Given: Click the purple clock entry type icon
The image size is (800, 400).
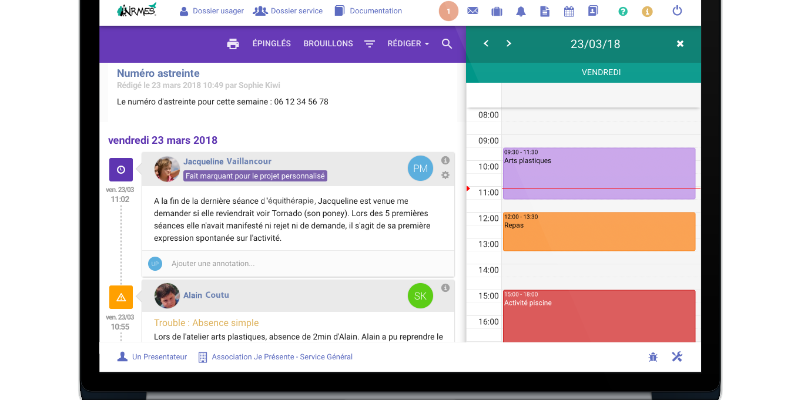Looking at the screenshot, I should (x=121, y=170).
